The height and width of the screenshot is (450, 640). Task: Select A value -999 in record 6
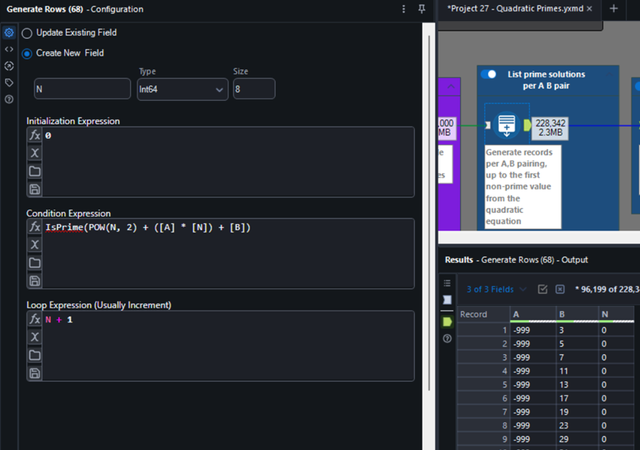[533, 398]
